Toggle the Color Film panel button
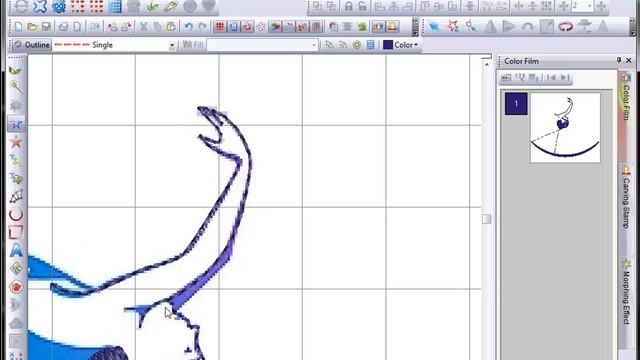The height and width of the screenshot is (360, 640). [378, 27]
